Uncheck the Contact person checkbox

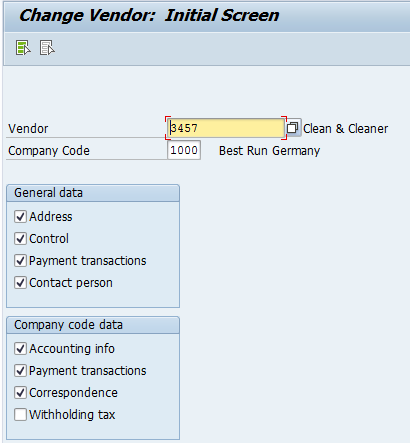pos(20,282)
